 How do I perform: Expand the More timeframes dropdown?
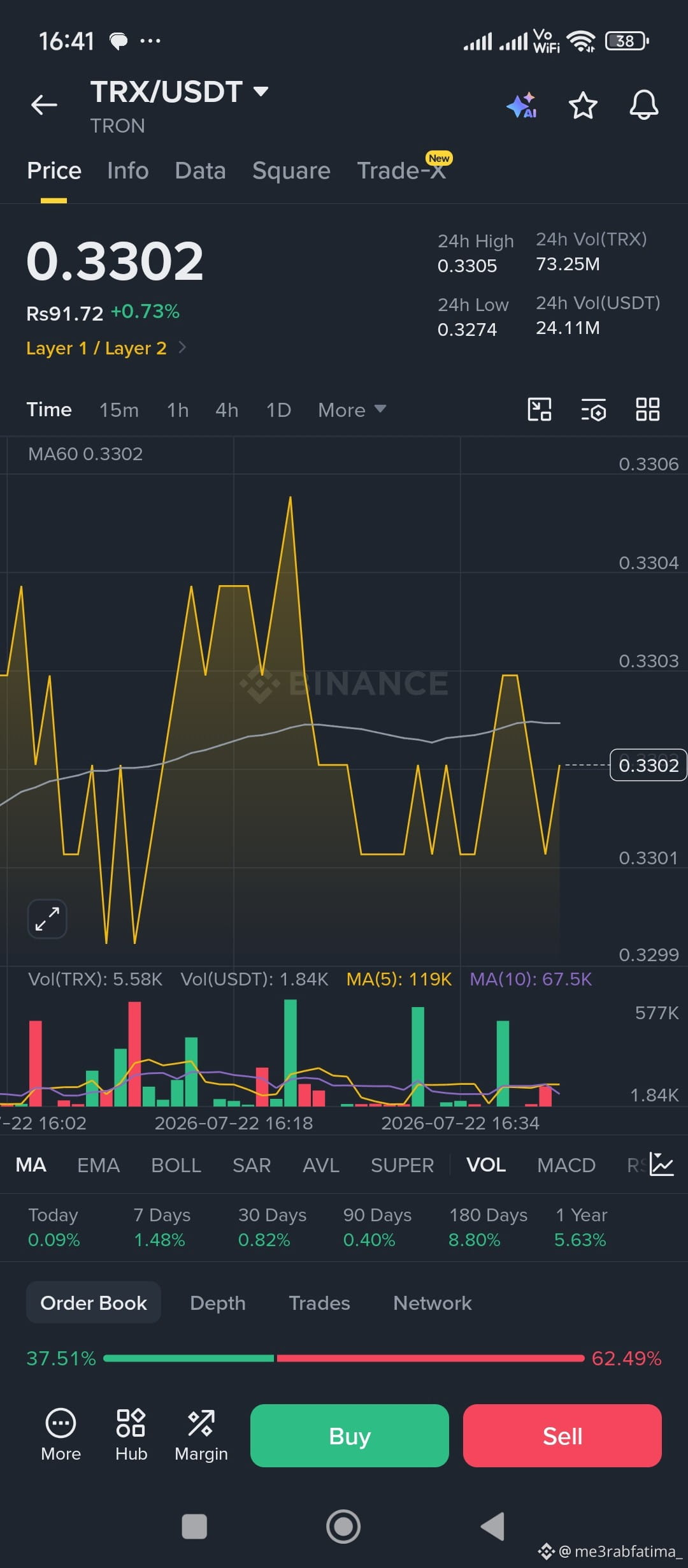coord(352,410)
